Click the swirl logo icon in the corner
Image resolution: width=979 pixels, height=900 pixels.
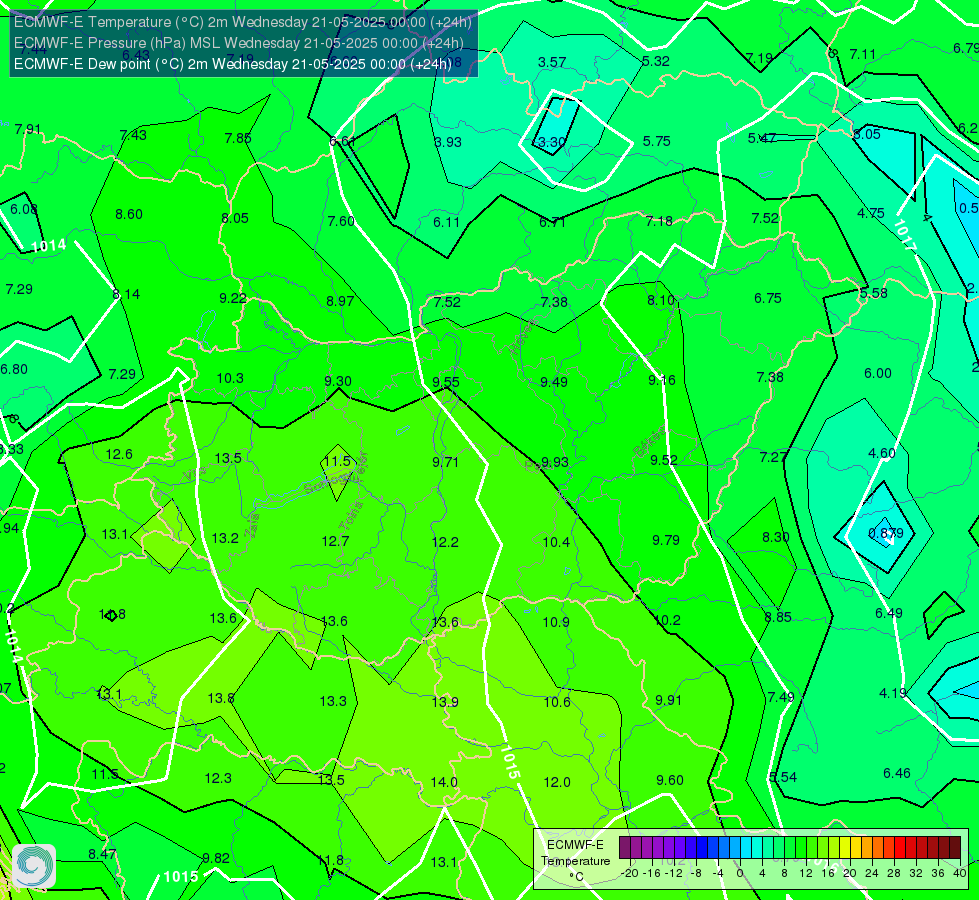pos(34,866)
